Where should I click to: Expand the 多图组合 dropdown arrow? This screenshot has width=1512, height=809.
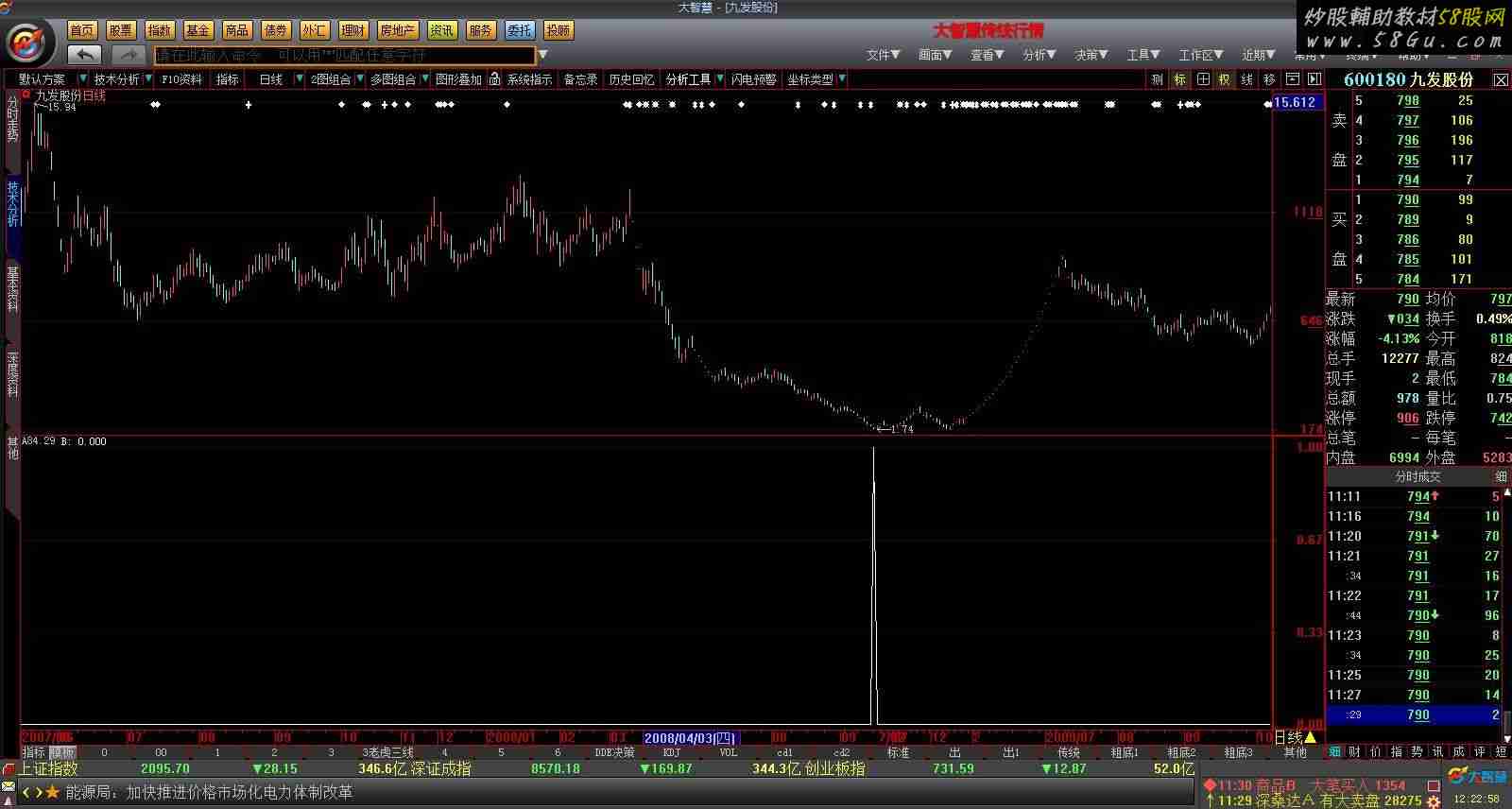coord(424,79)
